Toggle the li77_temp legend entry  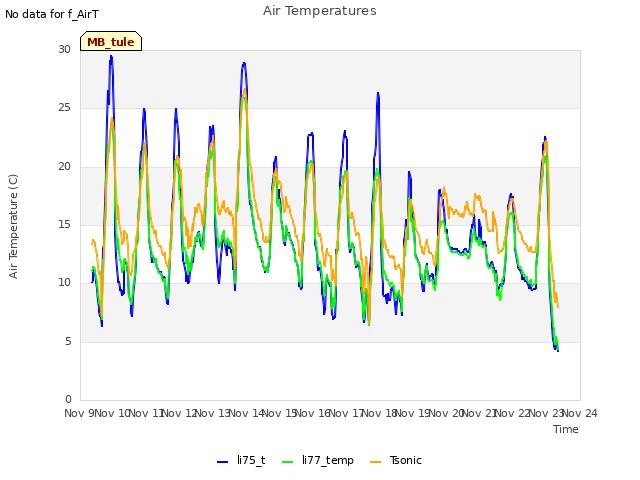(x=318, y=460)
